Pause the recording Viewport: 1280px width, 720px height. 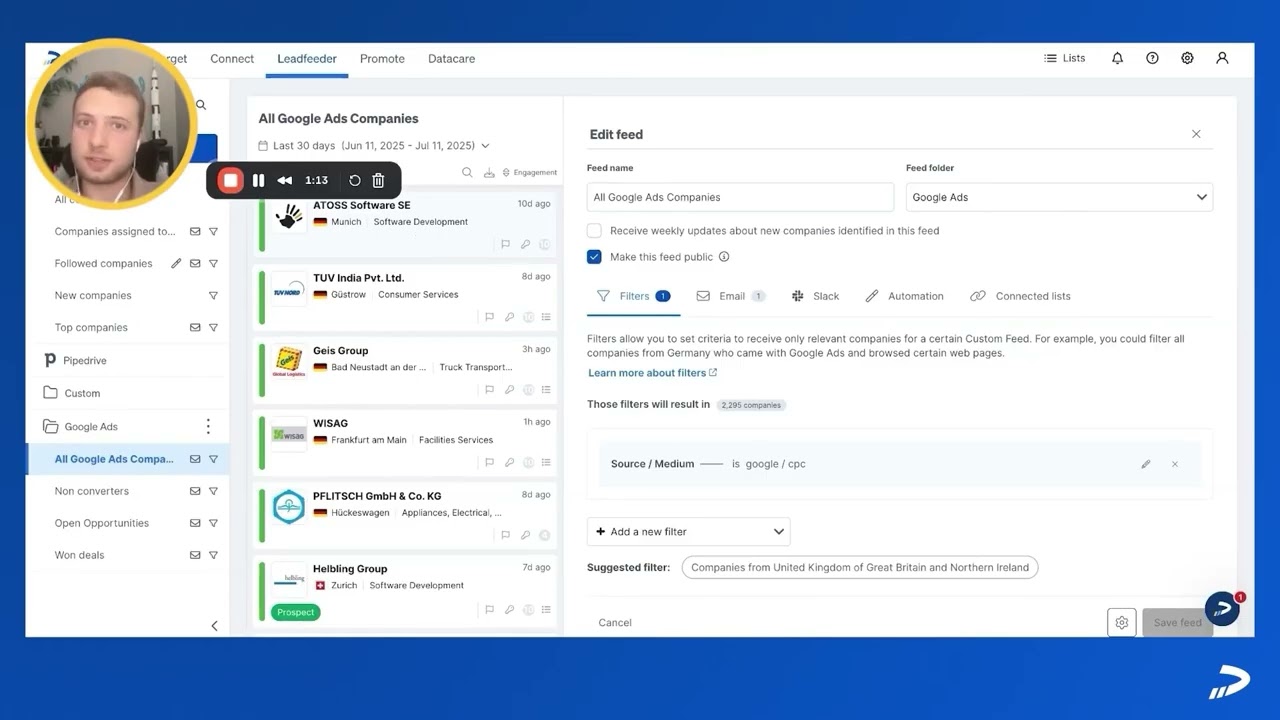(258, 180)
